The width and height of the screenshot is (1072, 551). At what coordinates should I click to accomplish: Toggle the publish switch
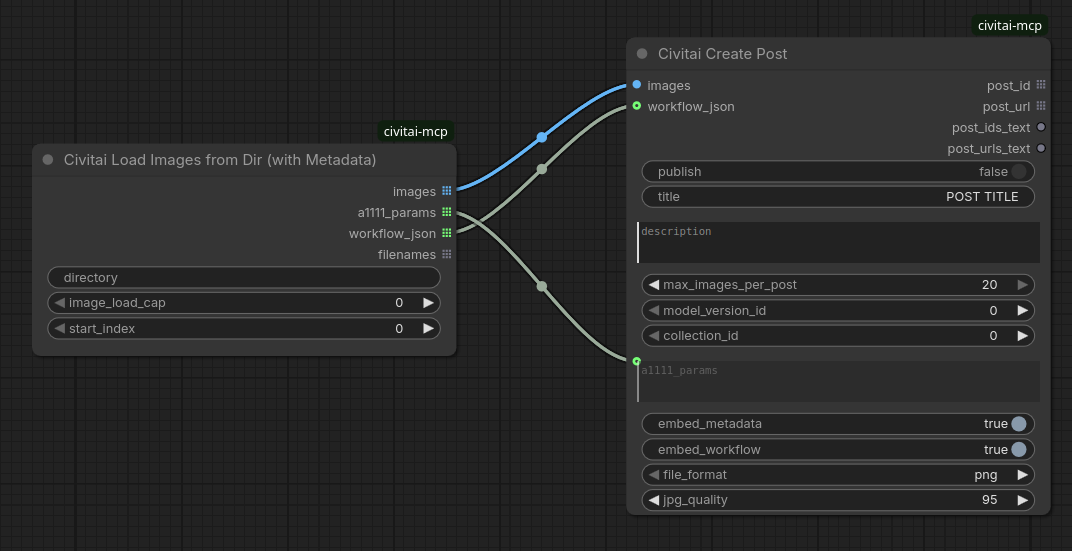1019,172
